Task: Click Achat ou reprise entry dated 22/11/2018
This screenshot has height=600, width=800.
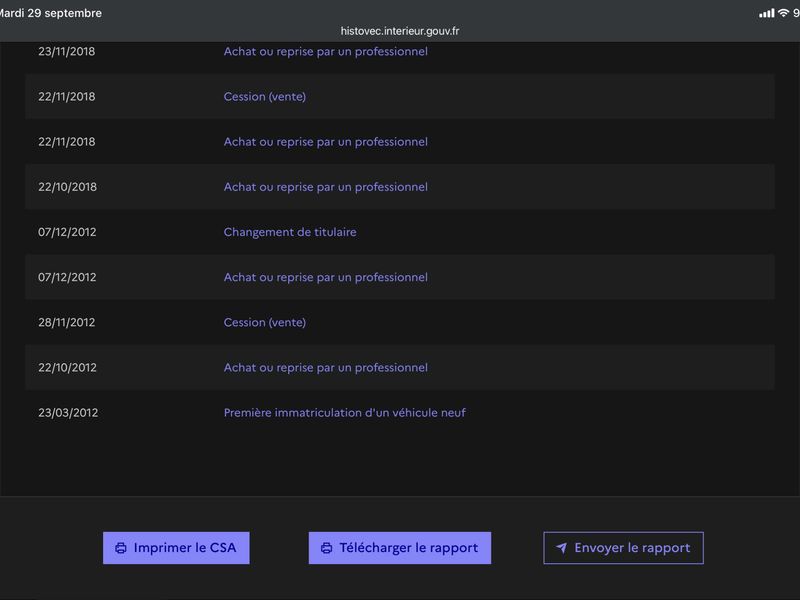Action: [x=326, y=142]
